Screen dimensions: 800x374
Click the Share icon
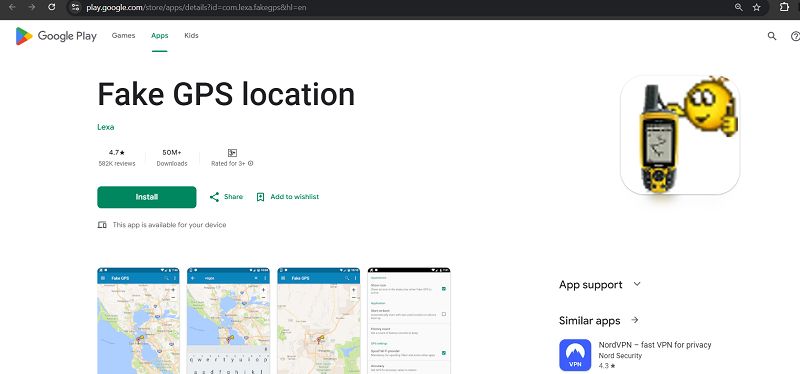point(214,197)
